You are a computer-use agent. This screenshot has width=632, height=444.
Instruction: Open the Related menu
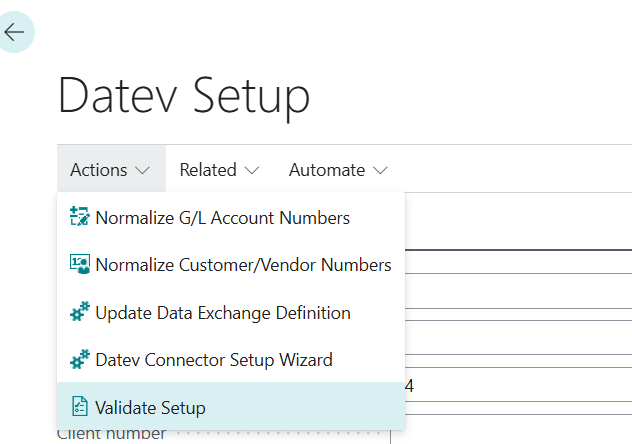click(x=208, y=170)
